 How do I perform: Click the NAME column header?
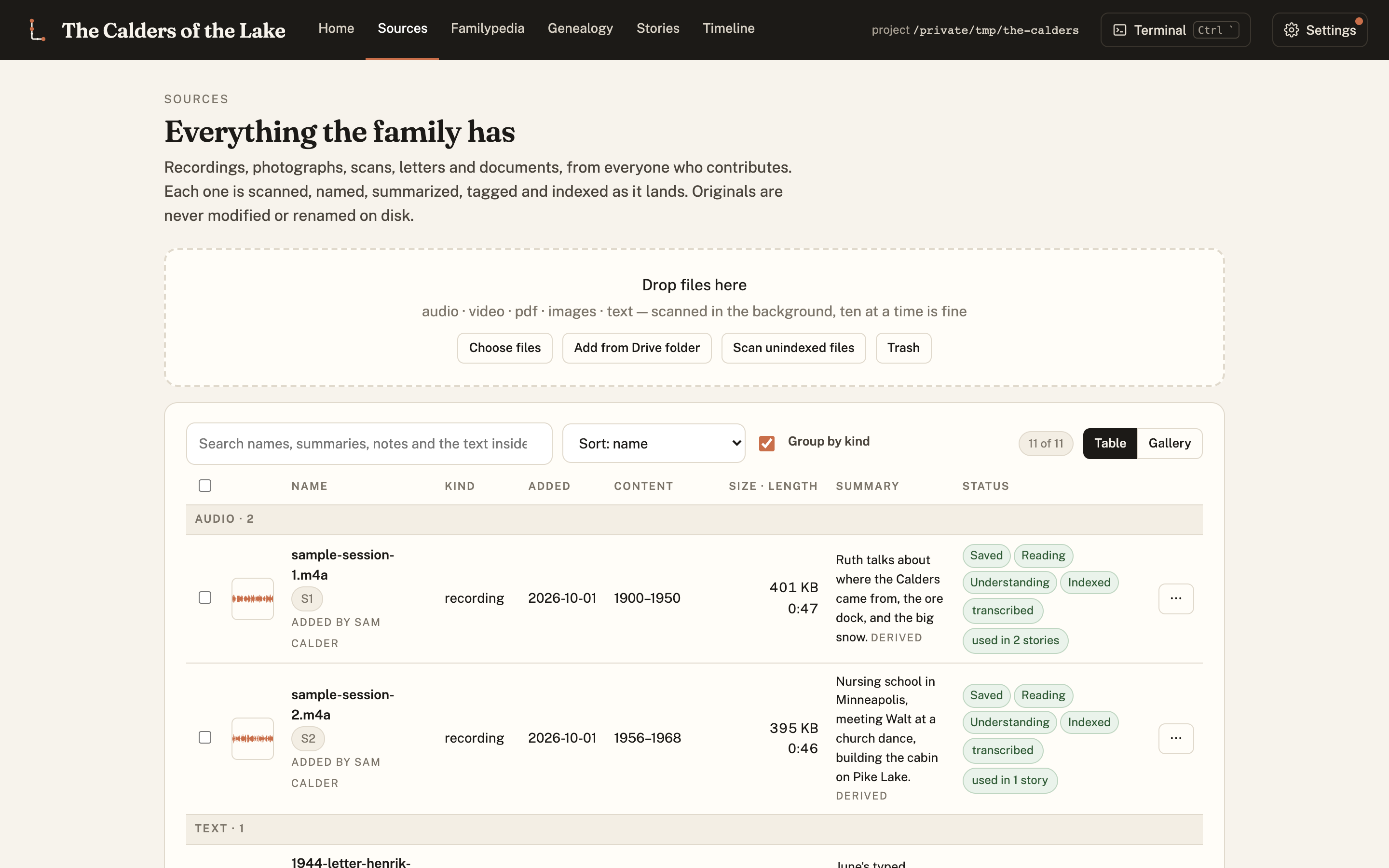(309, 486)
